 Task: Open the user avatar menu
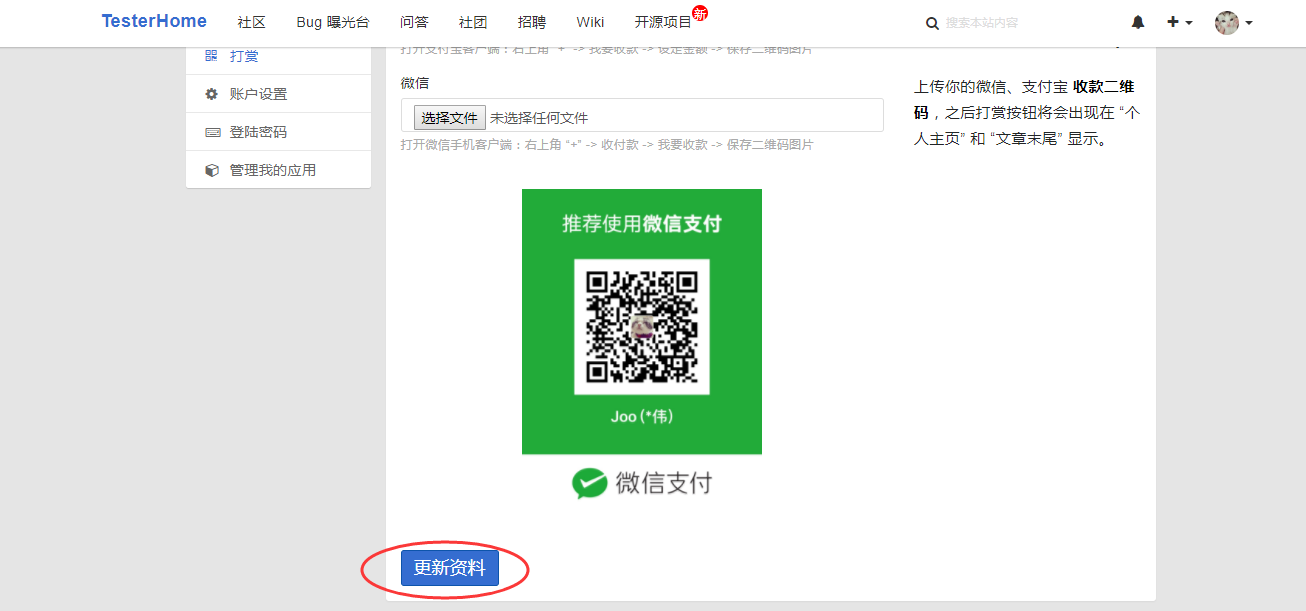point(1233,22)
